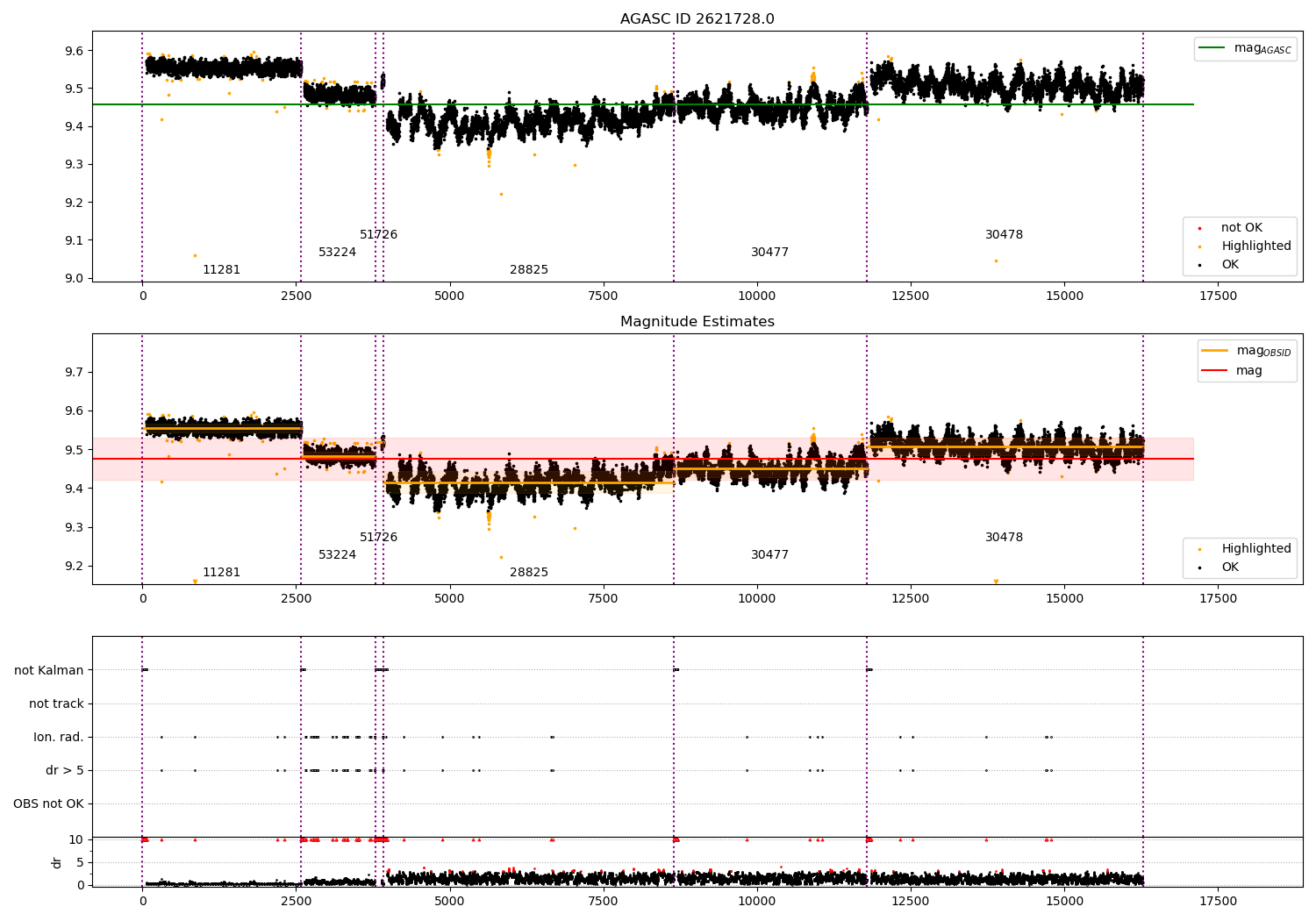The image size is (1316, 921).
Task: Click obsid label 11281 in the middle plot
Action: coord(221,573)
